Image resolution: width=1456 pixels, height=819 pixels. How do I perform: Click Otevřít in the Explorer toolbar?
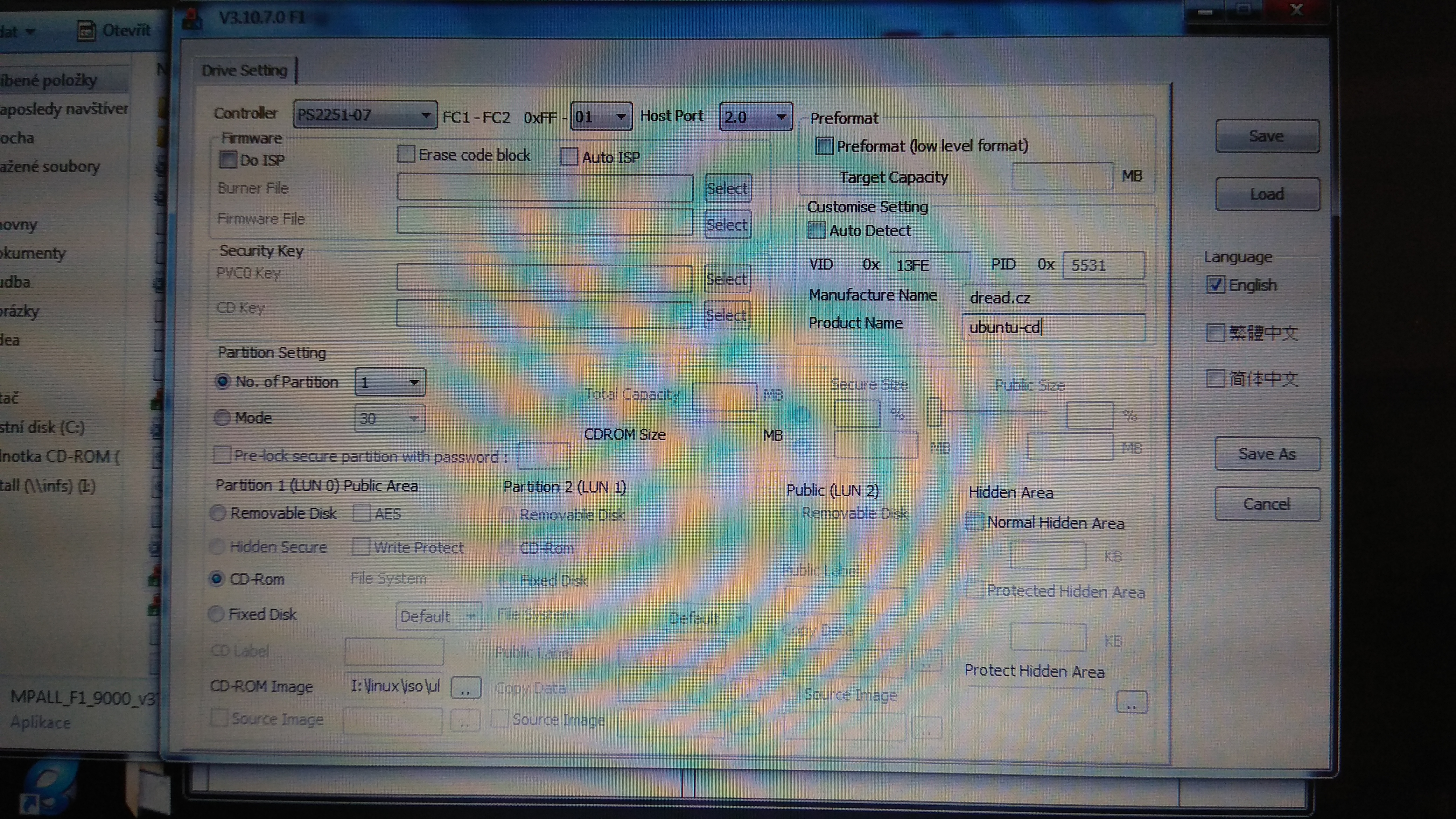(115, 30)
